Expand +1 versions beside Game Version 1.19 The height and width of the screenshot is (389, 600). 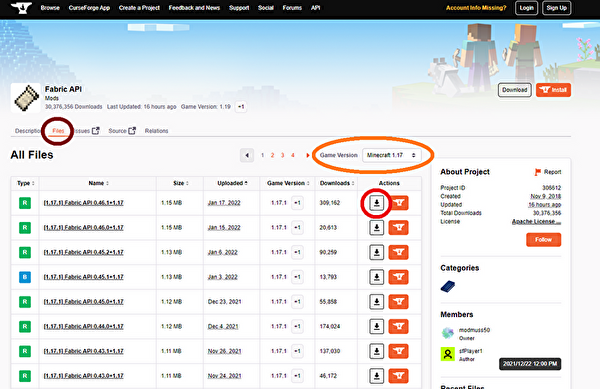coord(241,107)
